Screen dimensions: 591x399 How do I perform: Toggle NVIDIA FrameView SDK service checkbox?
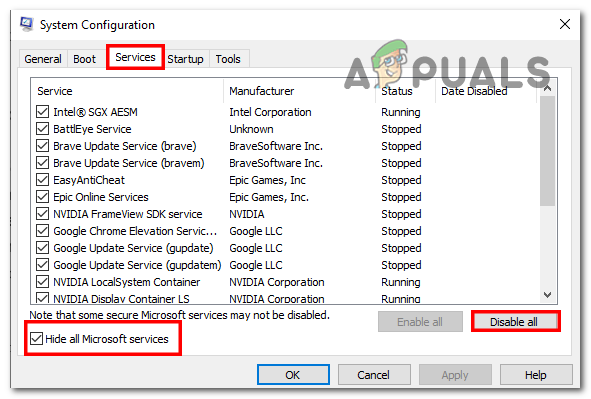pos(43,214)
